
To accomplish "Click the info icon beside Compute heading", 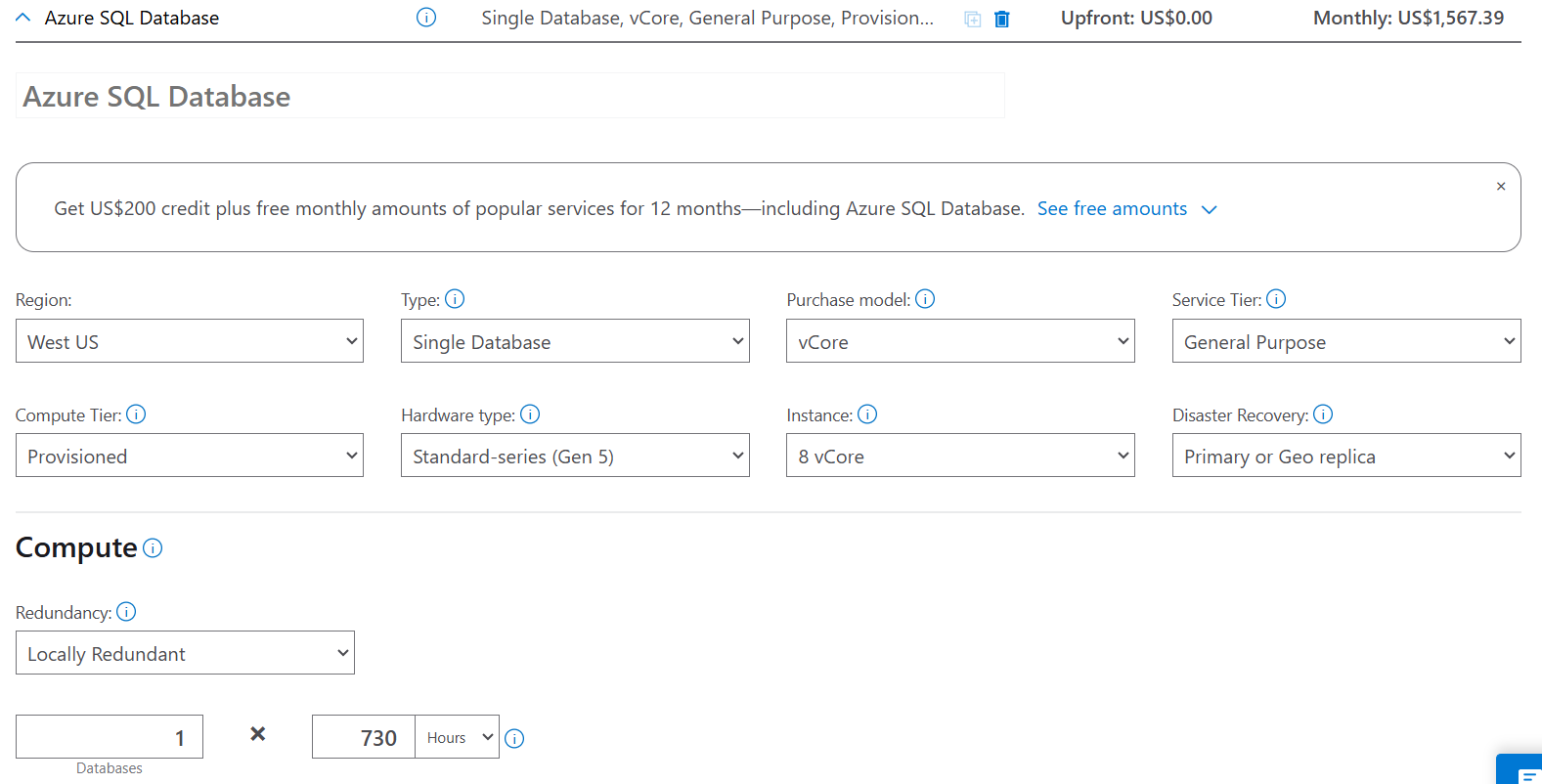I will click(x=153, y=548).
